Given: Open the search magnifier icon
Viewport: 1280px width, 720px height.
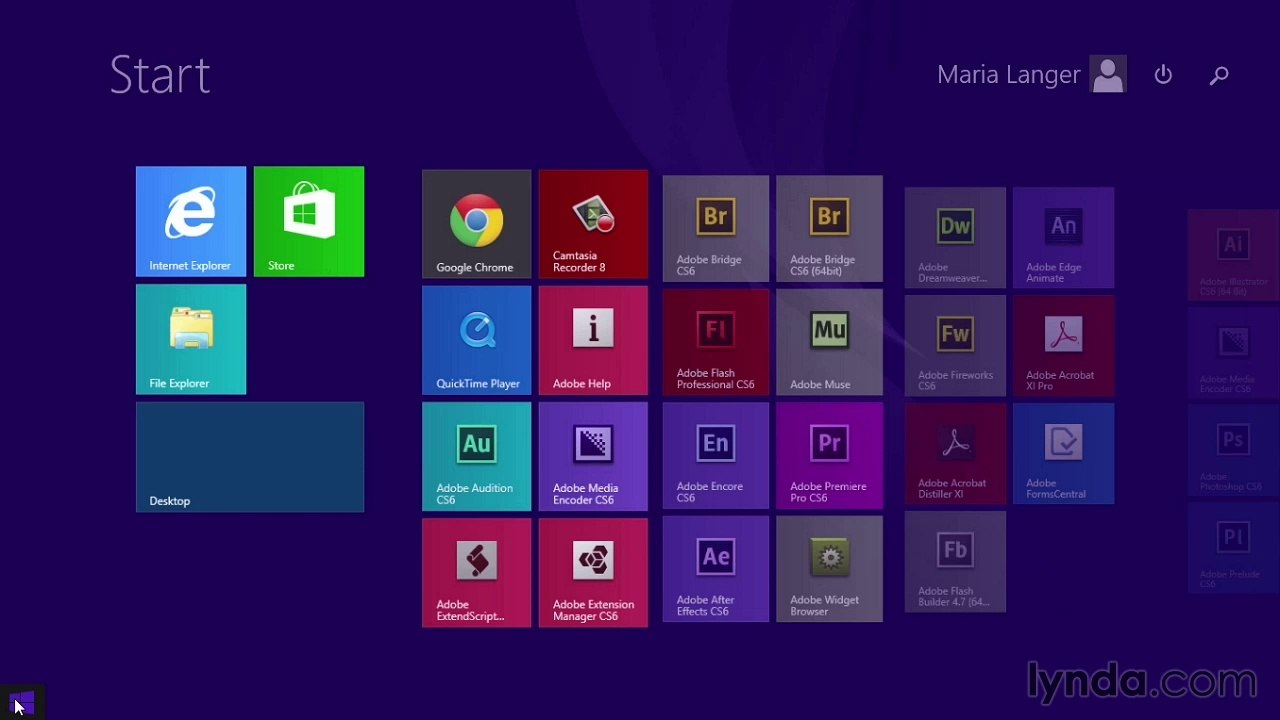Looking at the screenshot, I should (x=1219, y=75).
